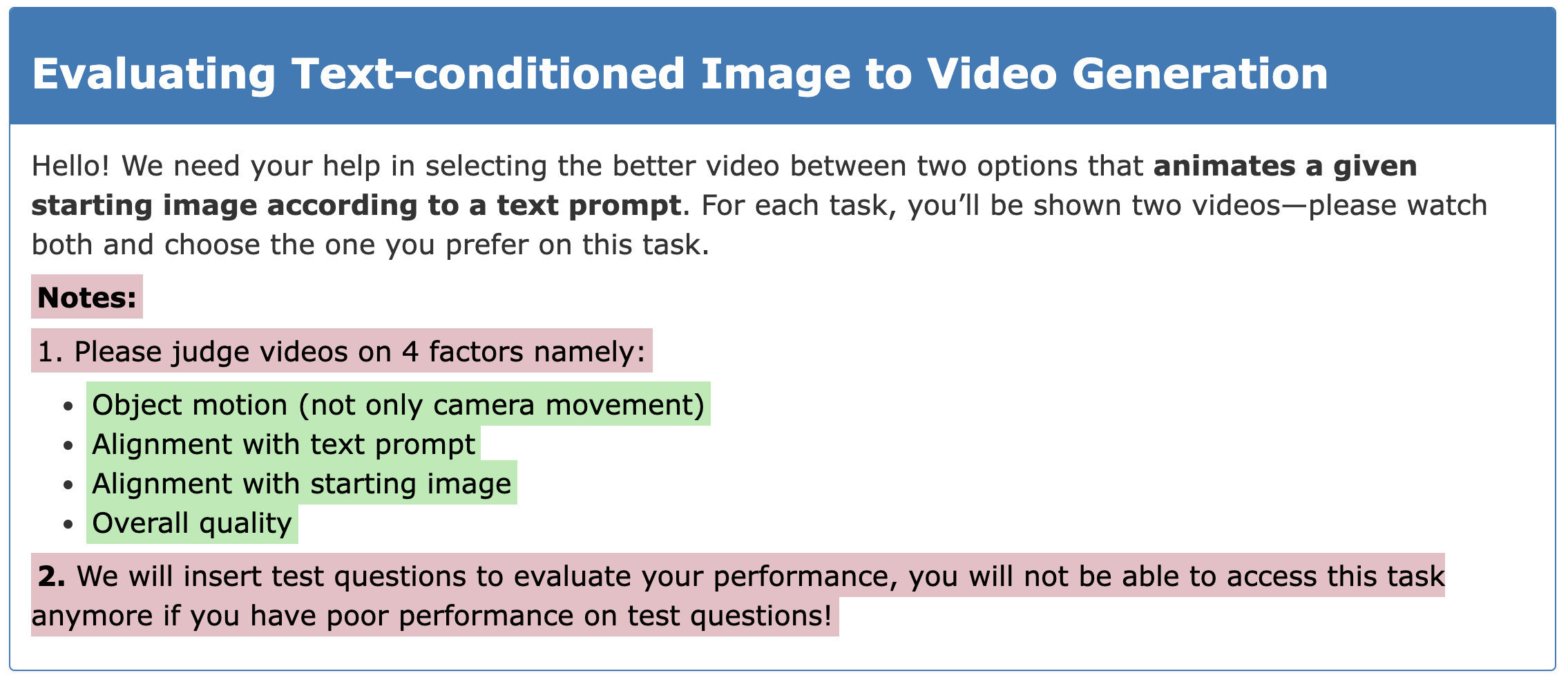Select the "Object motion (not only camera movement)" item

398,404
